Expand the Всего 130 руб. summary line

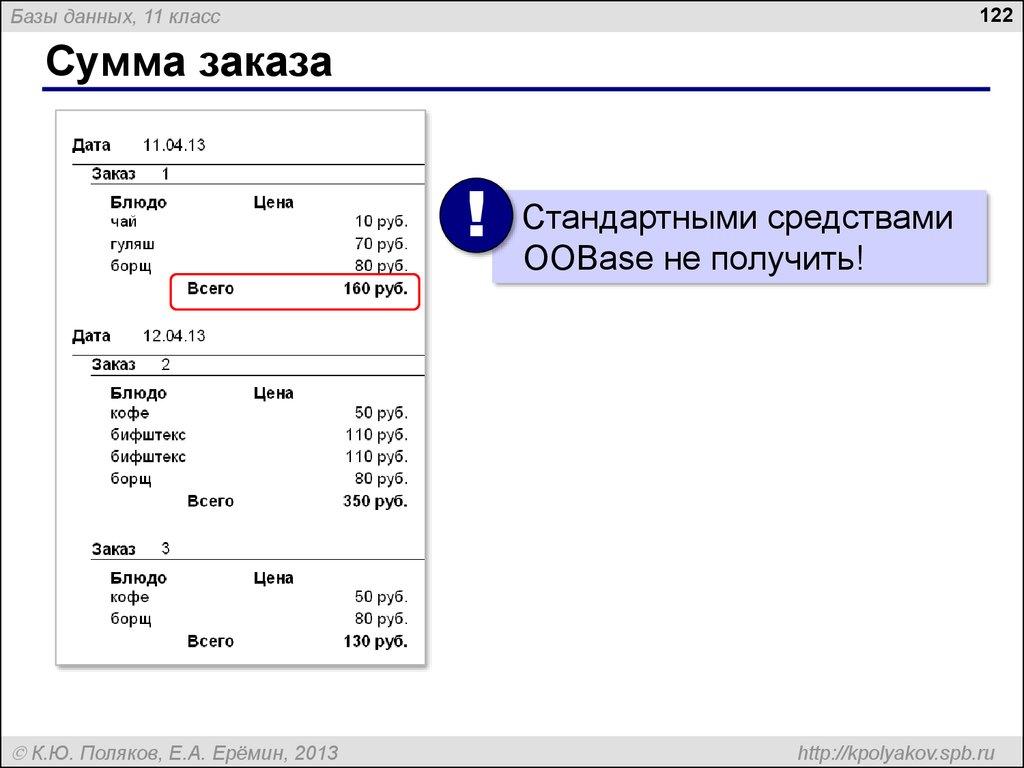295,640
